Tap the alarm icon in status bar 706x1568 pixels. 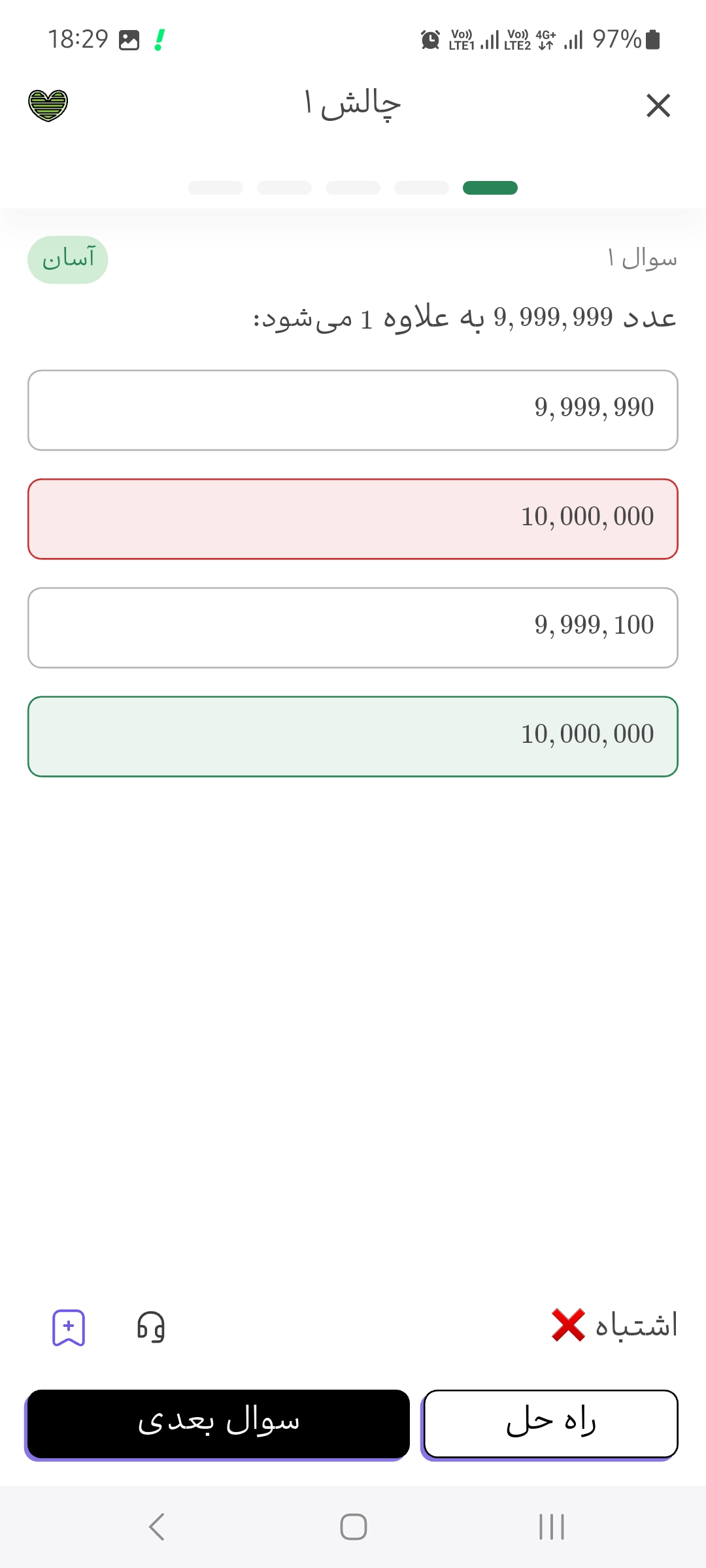point(430,40)
